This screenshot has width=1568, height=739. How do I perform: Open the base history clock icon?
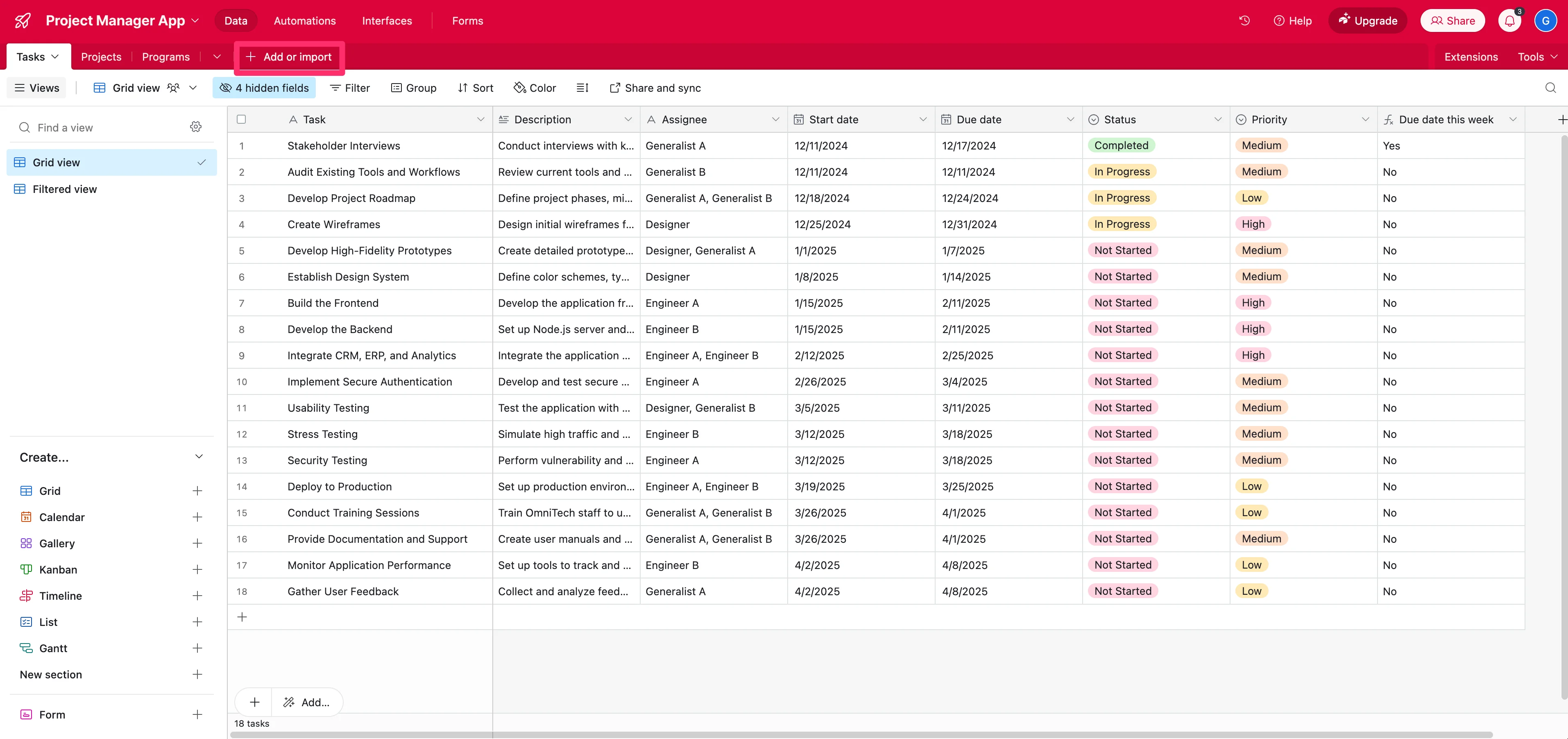pos(1244,21)
